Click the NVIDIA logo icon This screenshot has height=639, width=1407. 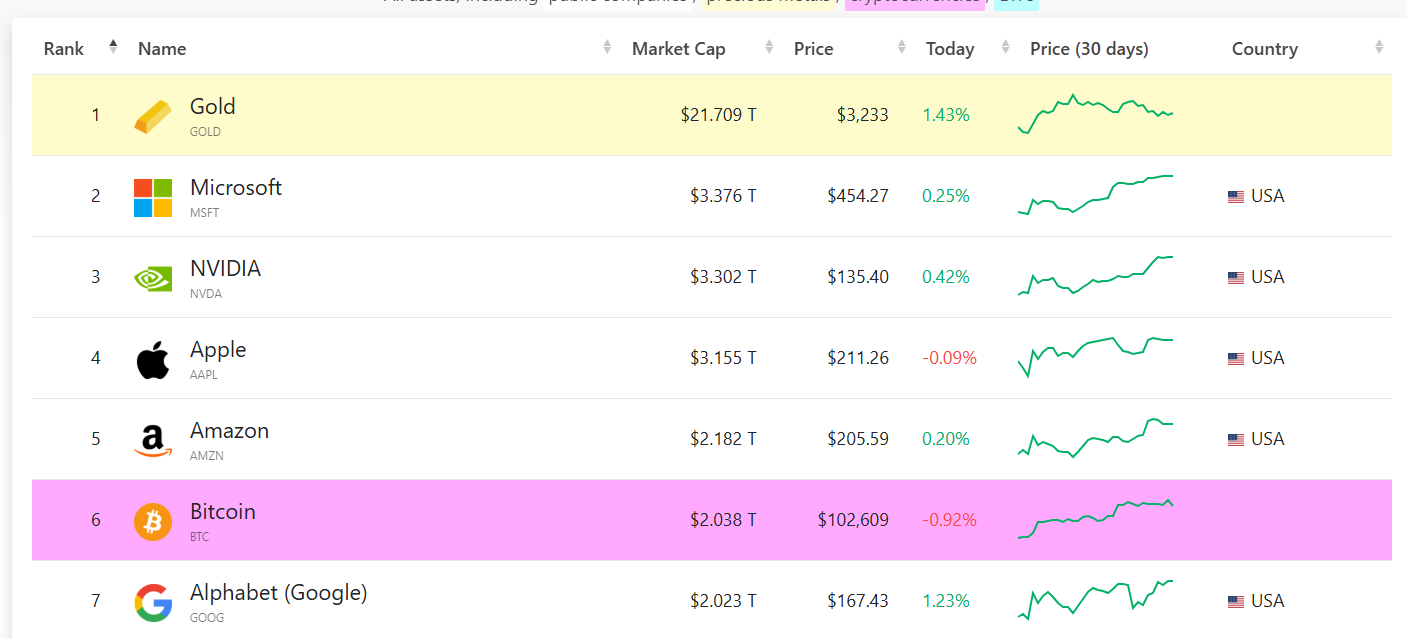coord(153,278)
